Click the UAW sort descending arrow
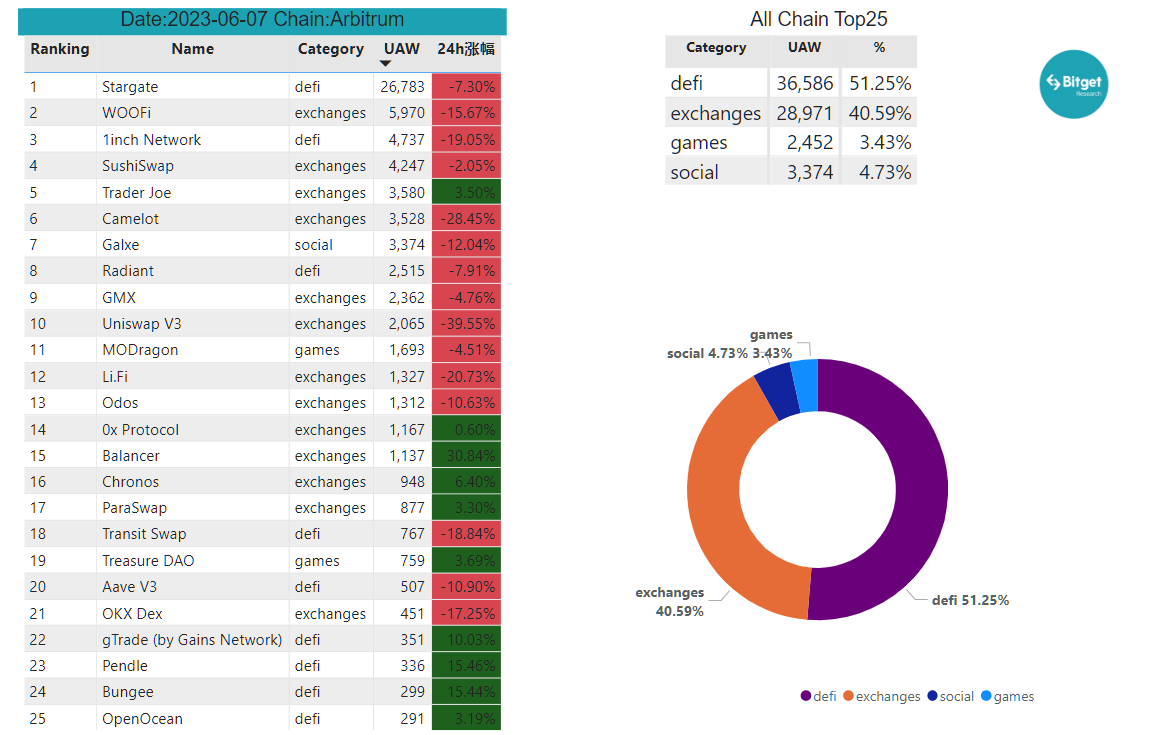1171x735 pixels. 385,64
